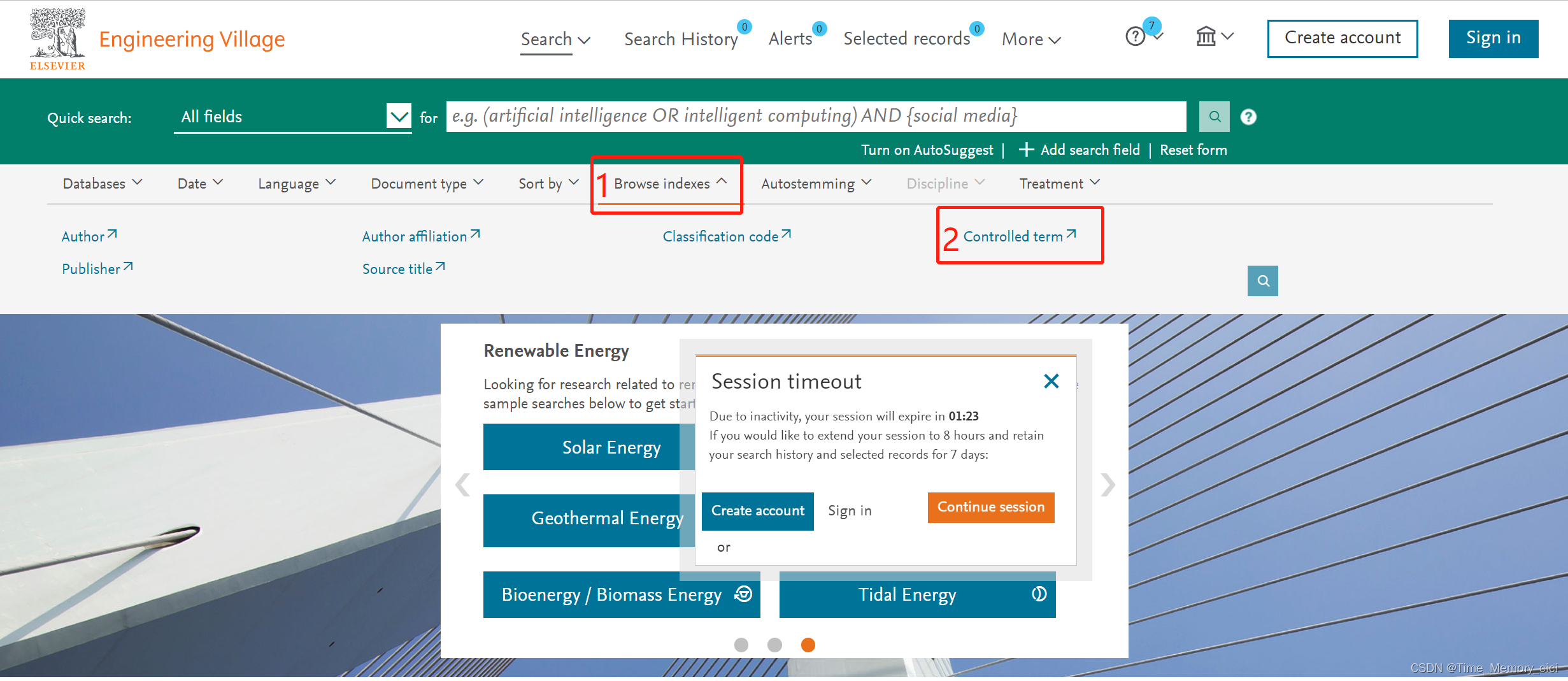Open Controlled term browse index
The width and height of the screenshot is (1568, 681).
click(x=1020, y=236)
